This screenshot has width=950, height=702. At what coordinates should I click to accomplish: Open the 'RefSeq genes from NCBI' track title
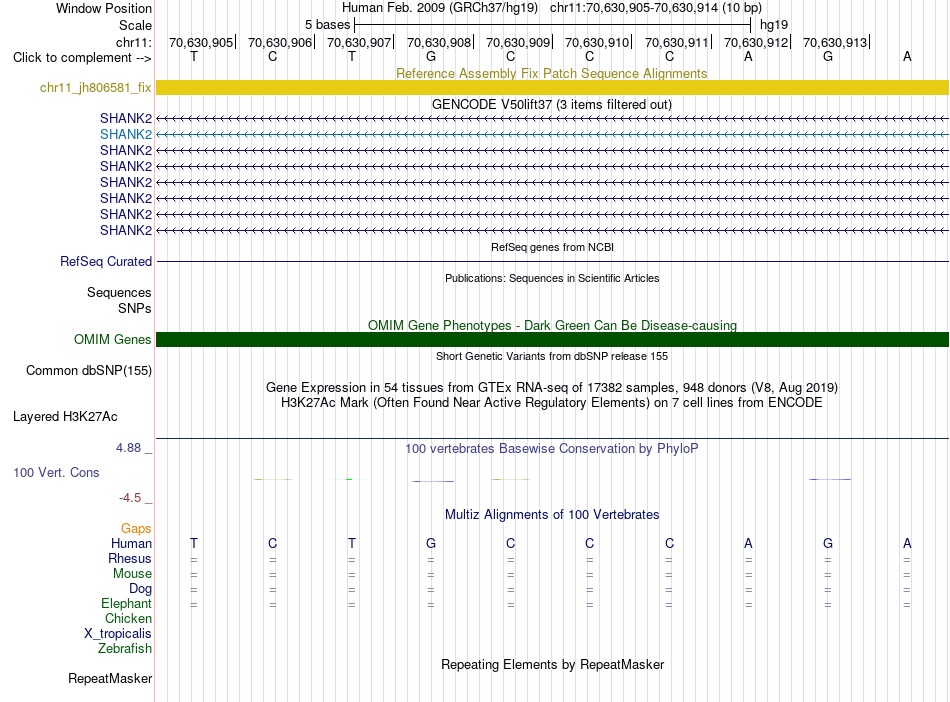coord(552,247)
